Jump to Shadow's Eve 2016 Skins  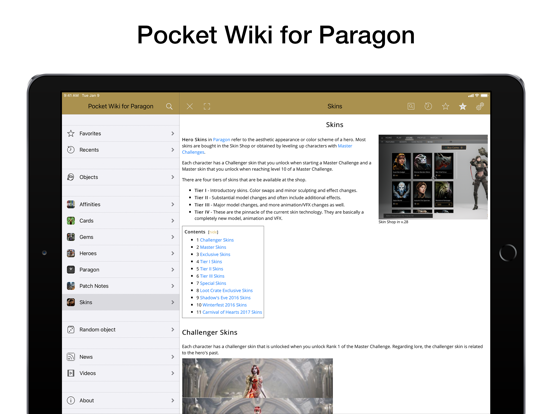[225, 297]
